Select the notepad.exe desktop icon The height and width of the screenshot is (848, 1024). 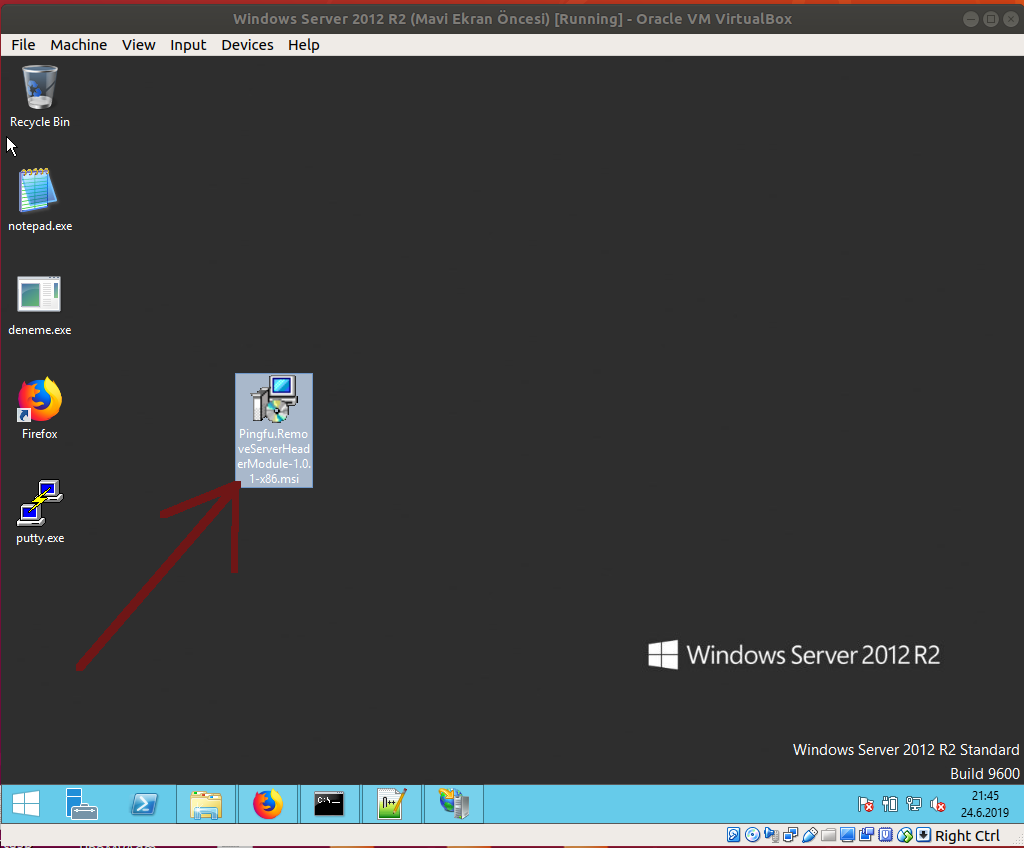click(40, 200)
